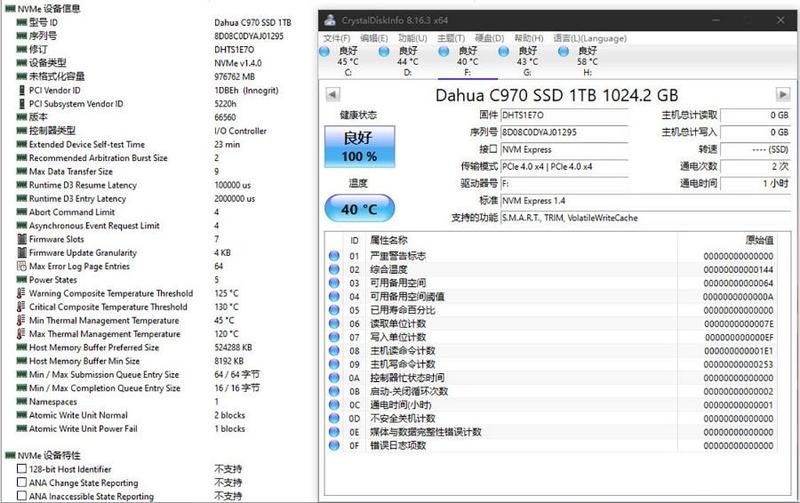The image size is (800, 503).
Task: Click status dot of 05 已用寿命百分比
Action: [x=334, y=310]
